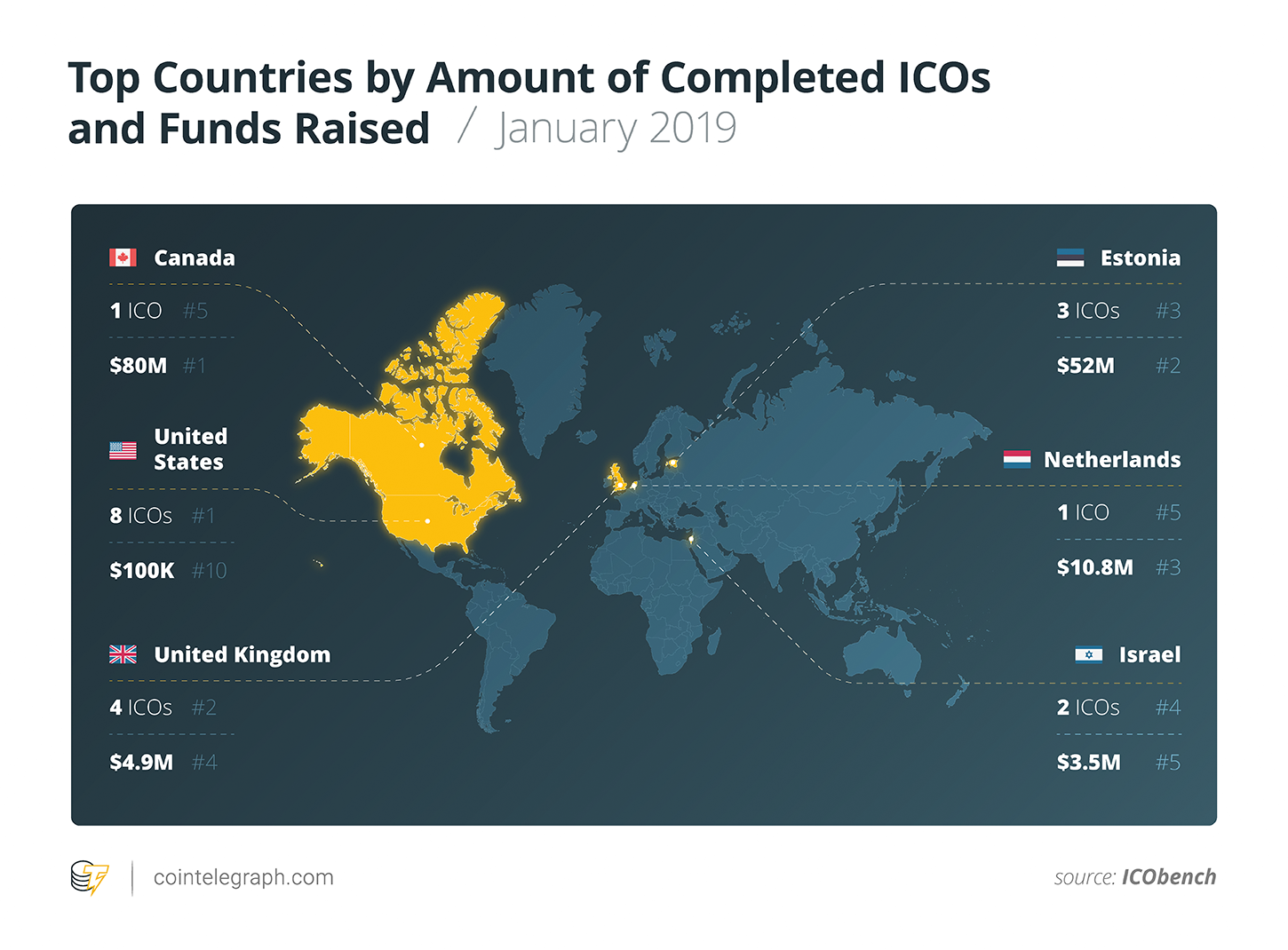Image resolution: width=1288 pixels, height=950 pixels.
Task: Click the Israel flag icon
Action: [1089, 654]
